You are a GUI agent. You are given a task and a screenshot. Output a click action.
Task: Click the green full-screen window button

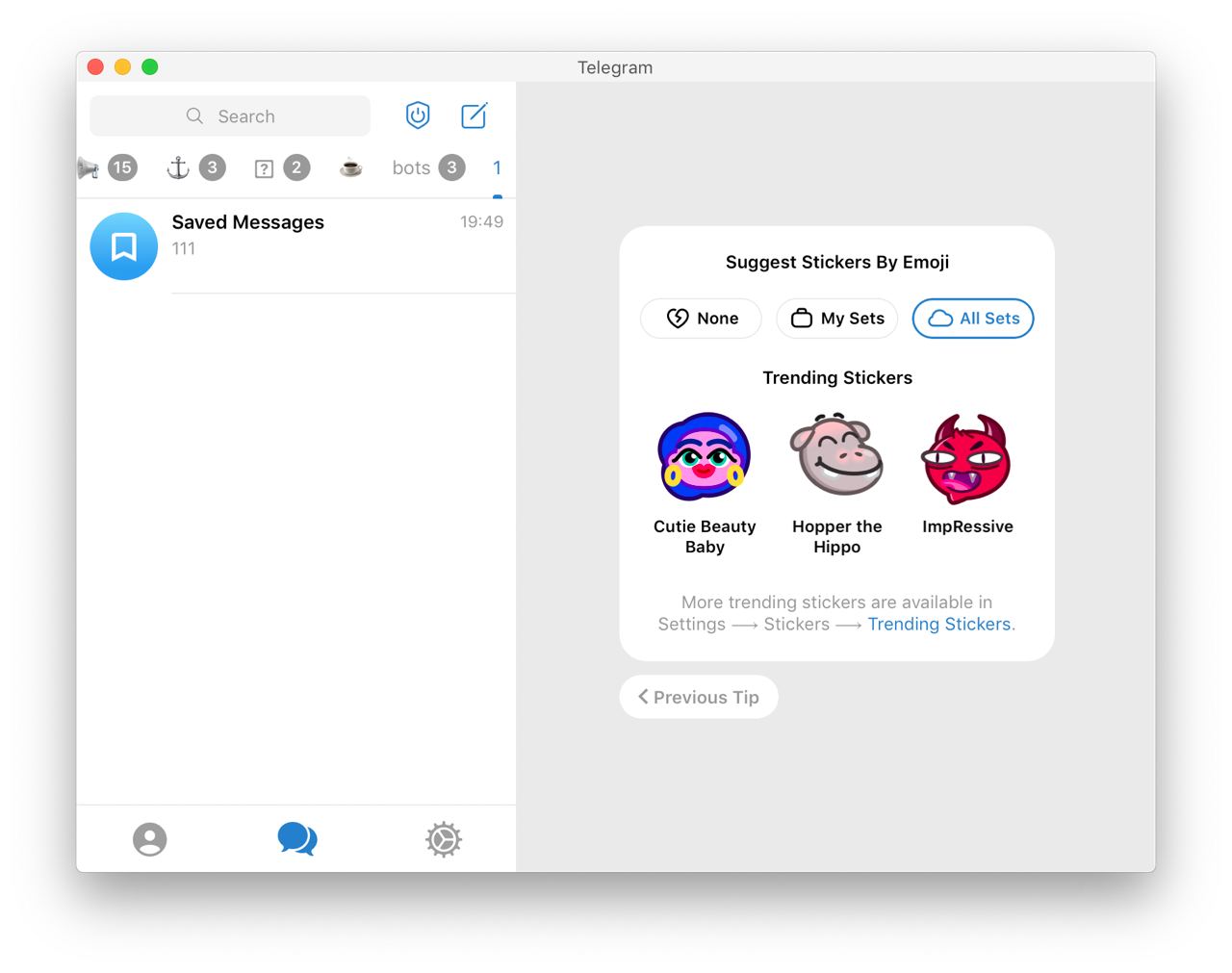[149, 66]
